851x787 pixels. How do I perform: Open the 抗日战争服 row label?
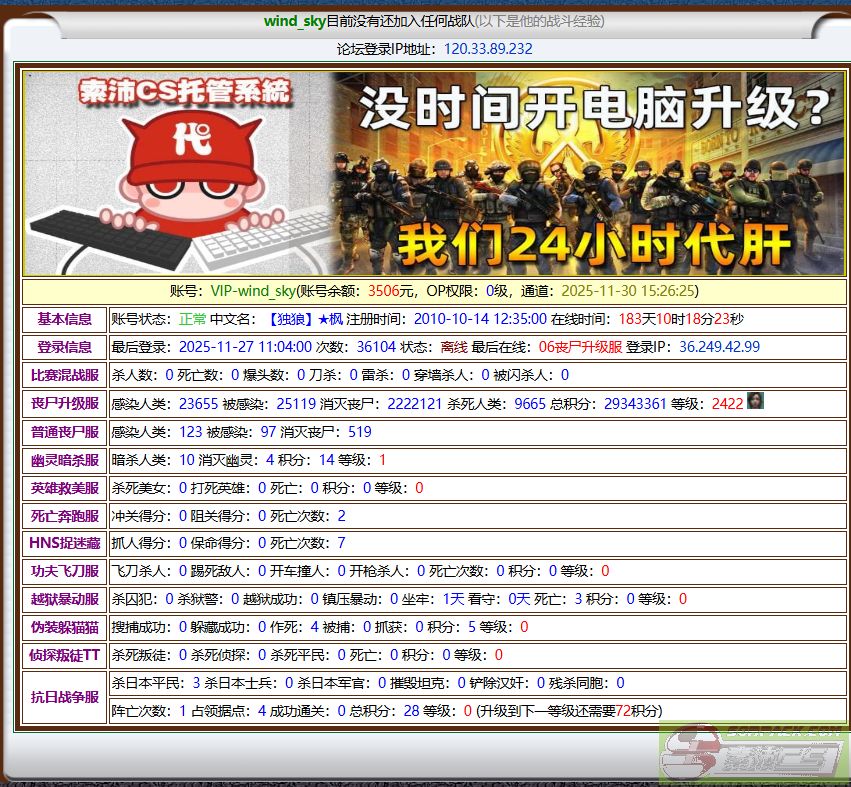(x=65, y=697)
